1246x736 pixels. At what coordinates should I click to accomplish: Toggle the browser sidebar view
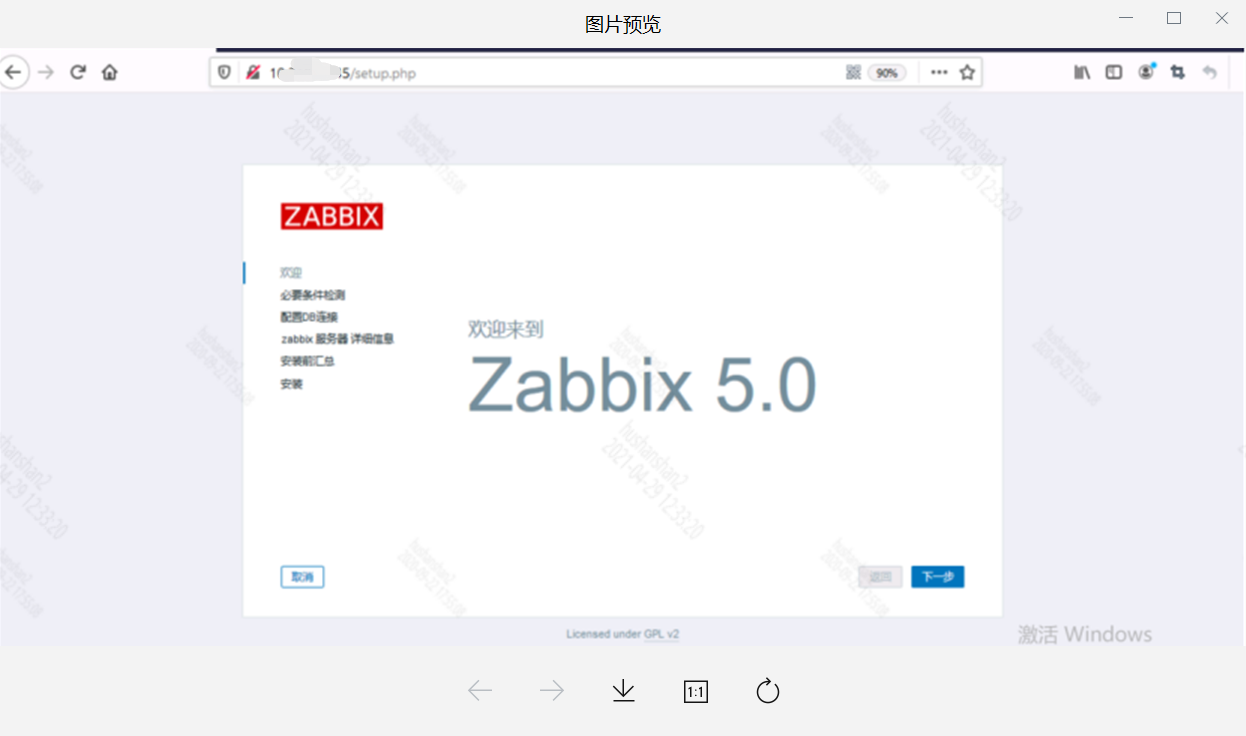tap(1113, 72)
